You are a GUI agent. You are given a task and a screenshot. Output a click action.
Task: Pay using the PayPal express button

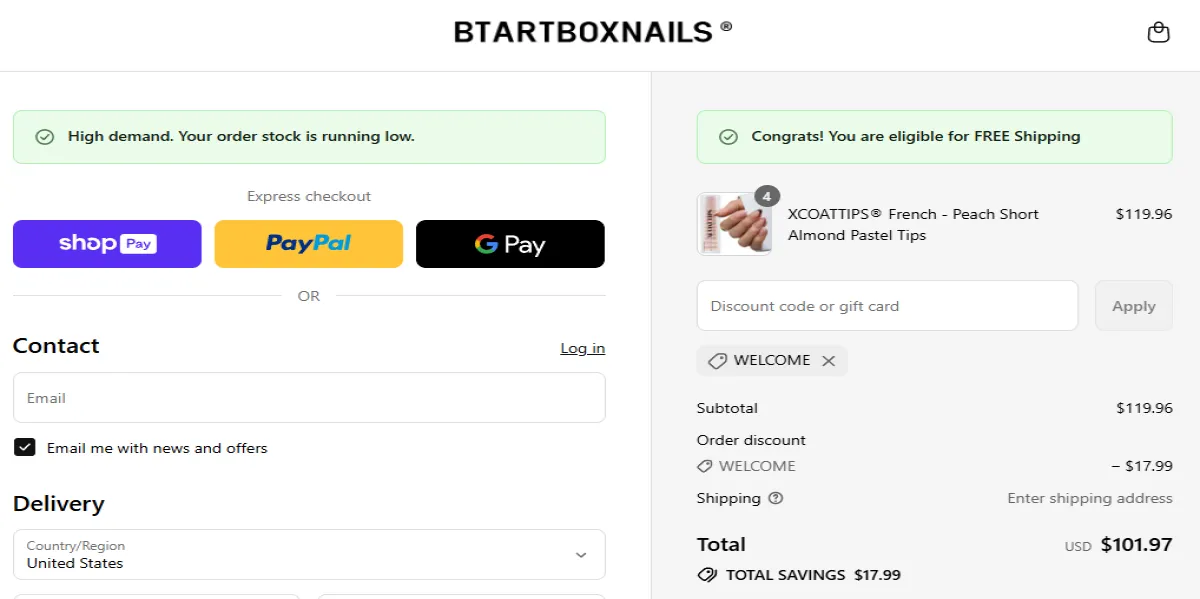(x=308, y=243)
